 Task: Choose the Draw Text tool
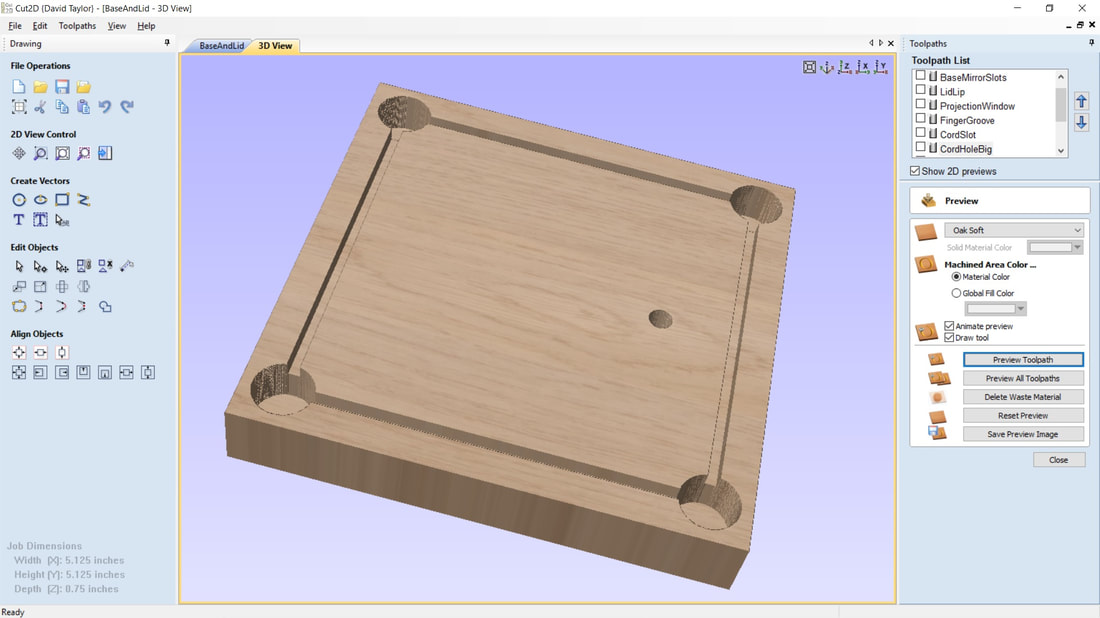[19, 220]
